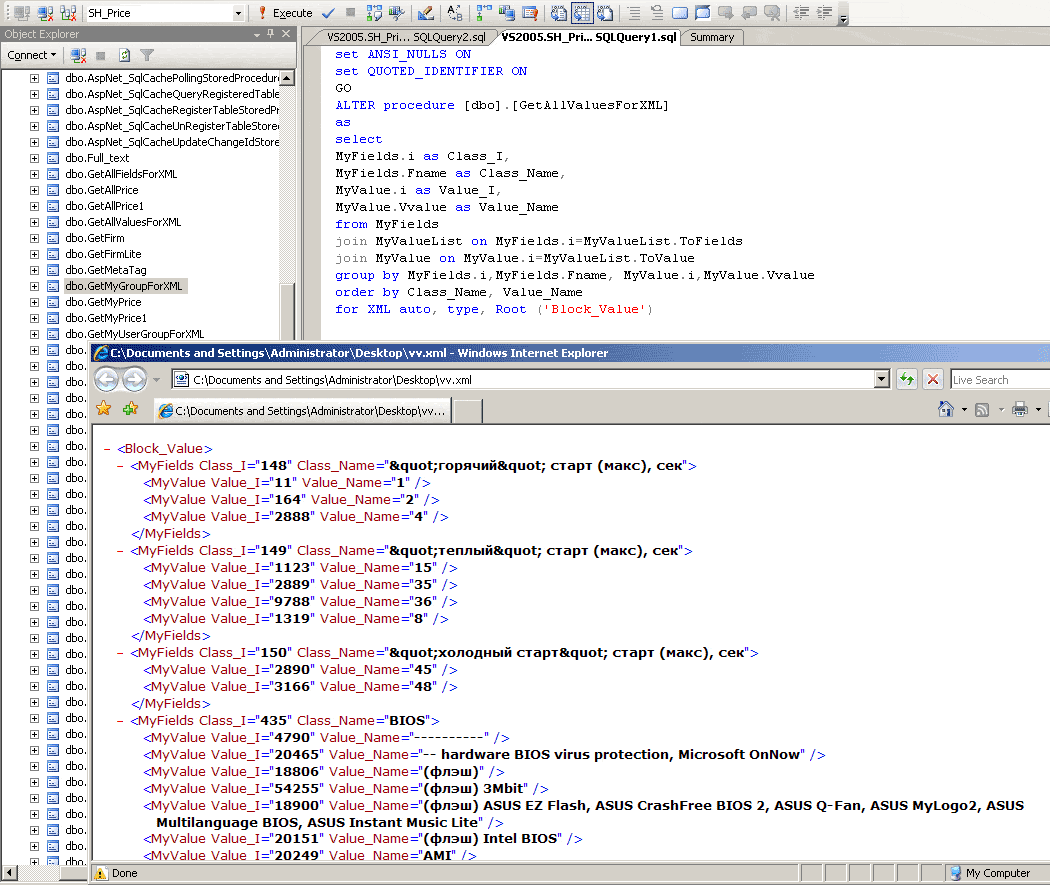Click the IE address bar with vv.xml path
Image resolution: width=1050 pixels, height=885 pixels.
point(523,380)
